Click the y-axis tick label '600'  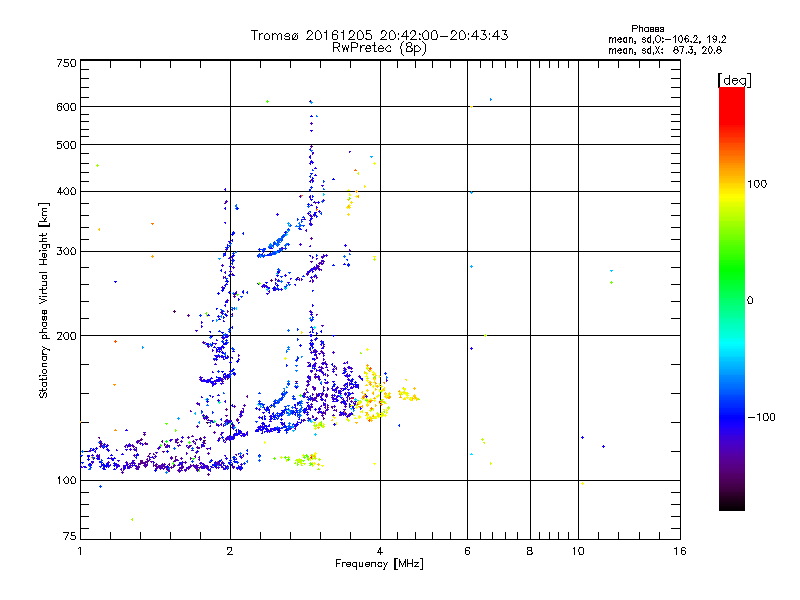pyautogui.click(x=66, y=107)
